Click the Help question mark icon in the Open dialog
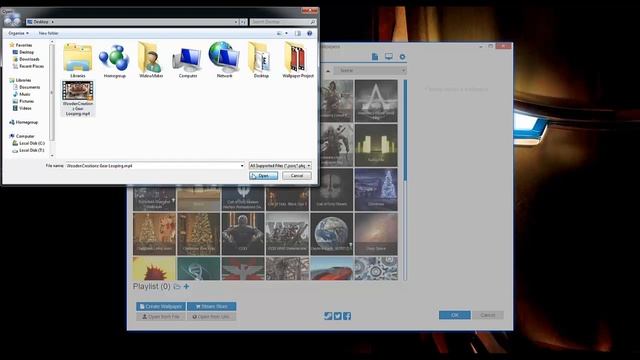Image resolution: width=640 pixels, height=360 pixels. pyautogui.click(x=309, y=33)
